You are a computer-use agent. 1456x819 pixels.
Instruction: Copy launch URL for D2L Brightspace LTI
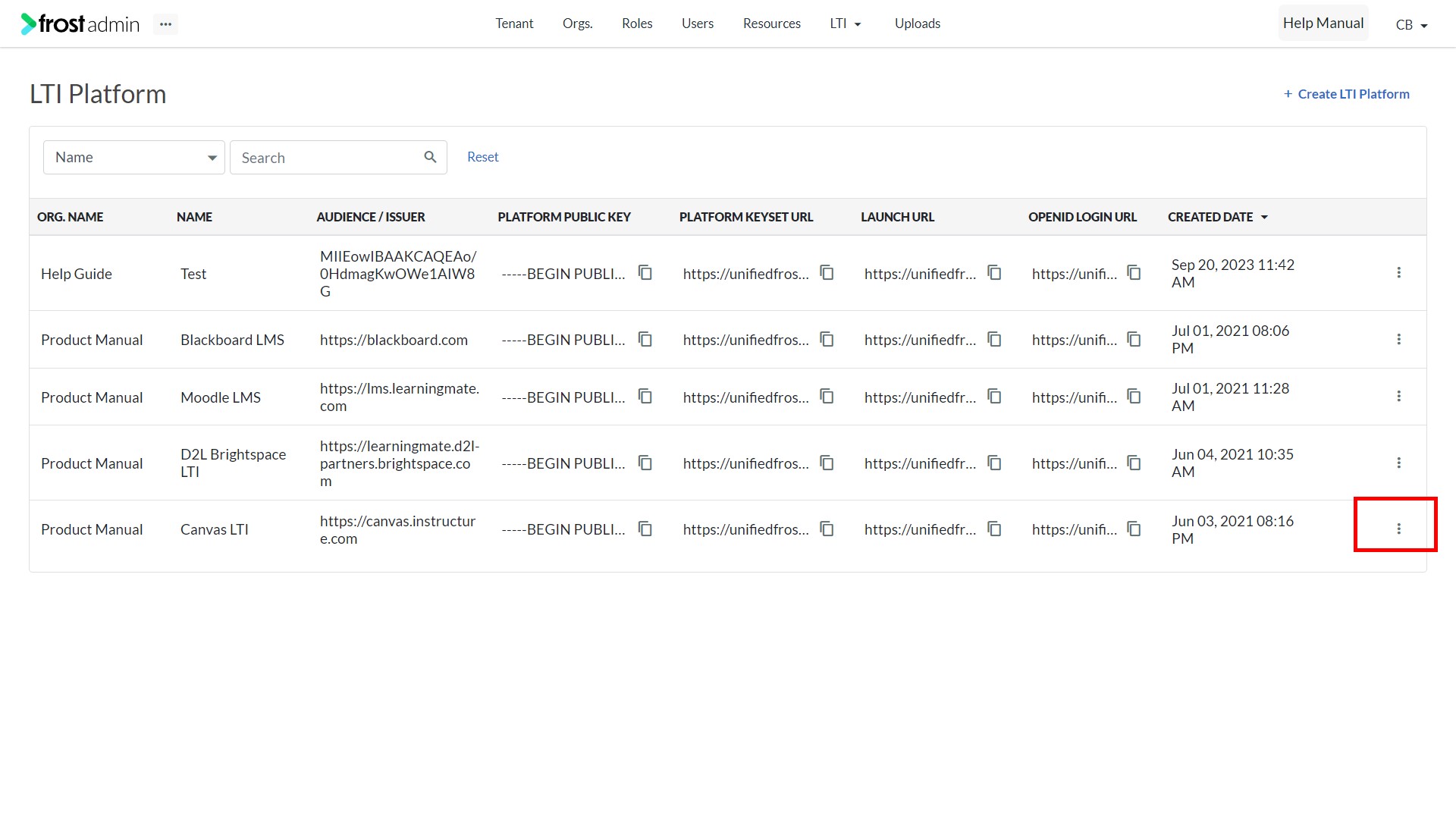[x=995, y=463]
